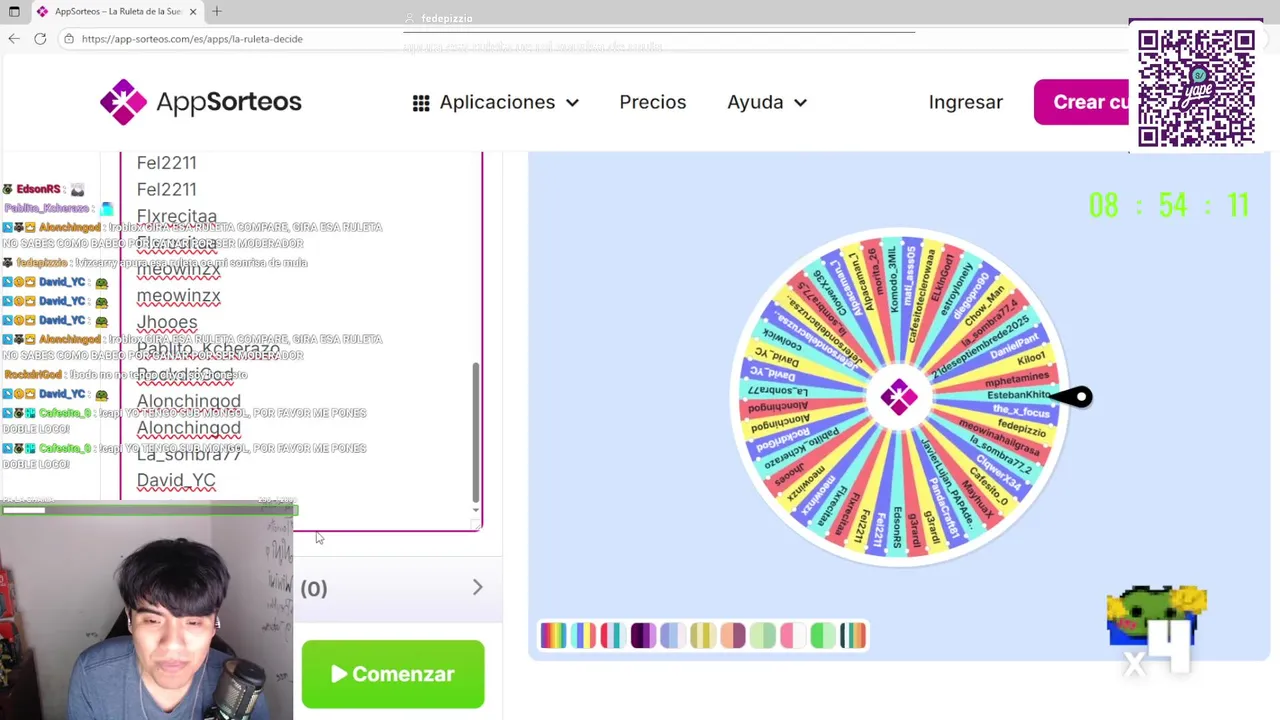This screenshot has width=1280, height=720.
Task: Open the Ayuda menu
Action: click(767, 102)
